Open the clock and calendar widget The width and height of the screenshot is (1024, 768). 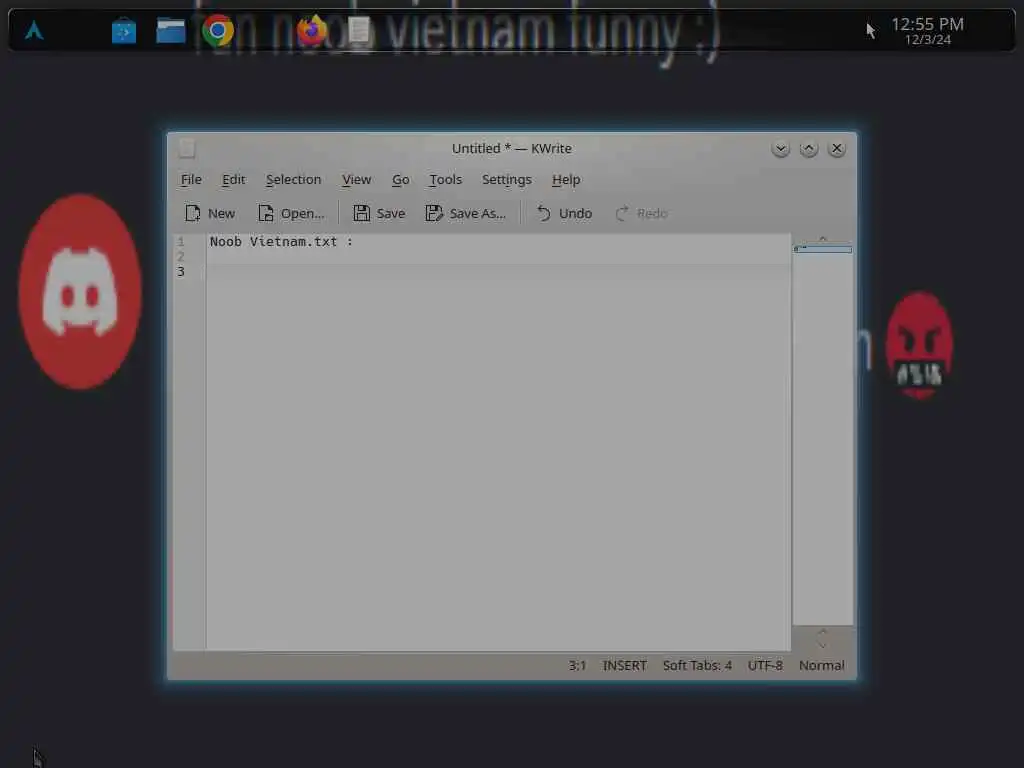point(927,30)
